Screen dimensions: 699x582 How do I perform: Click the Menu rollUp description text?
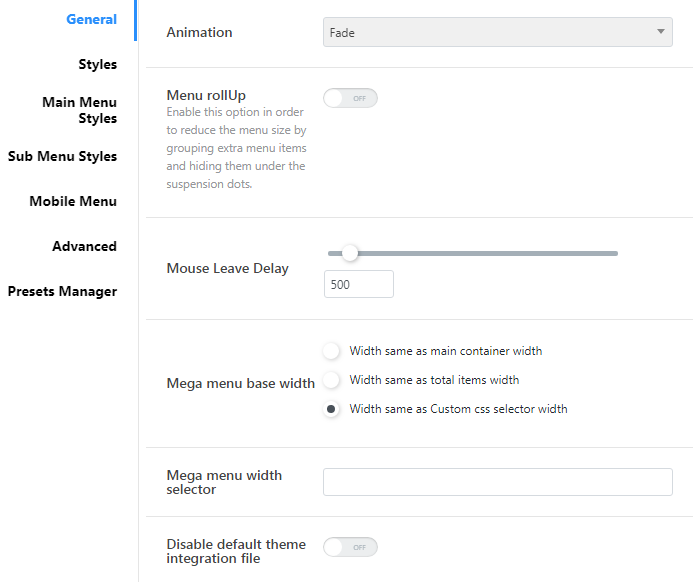click(x=236, y=148)
